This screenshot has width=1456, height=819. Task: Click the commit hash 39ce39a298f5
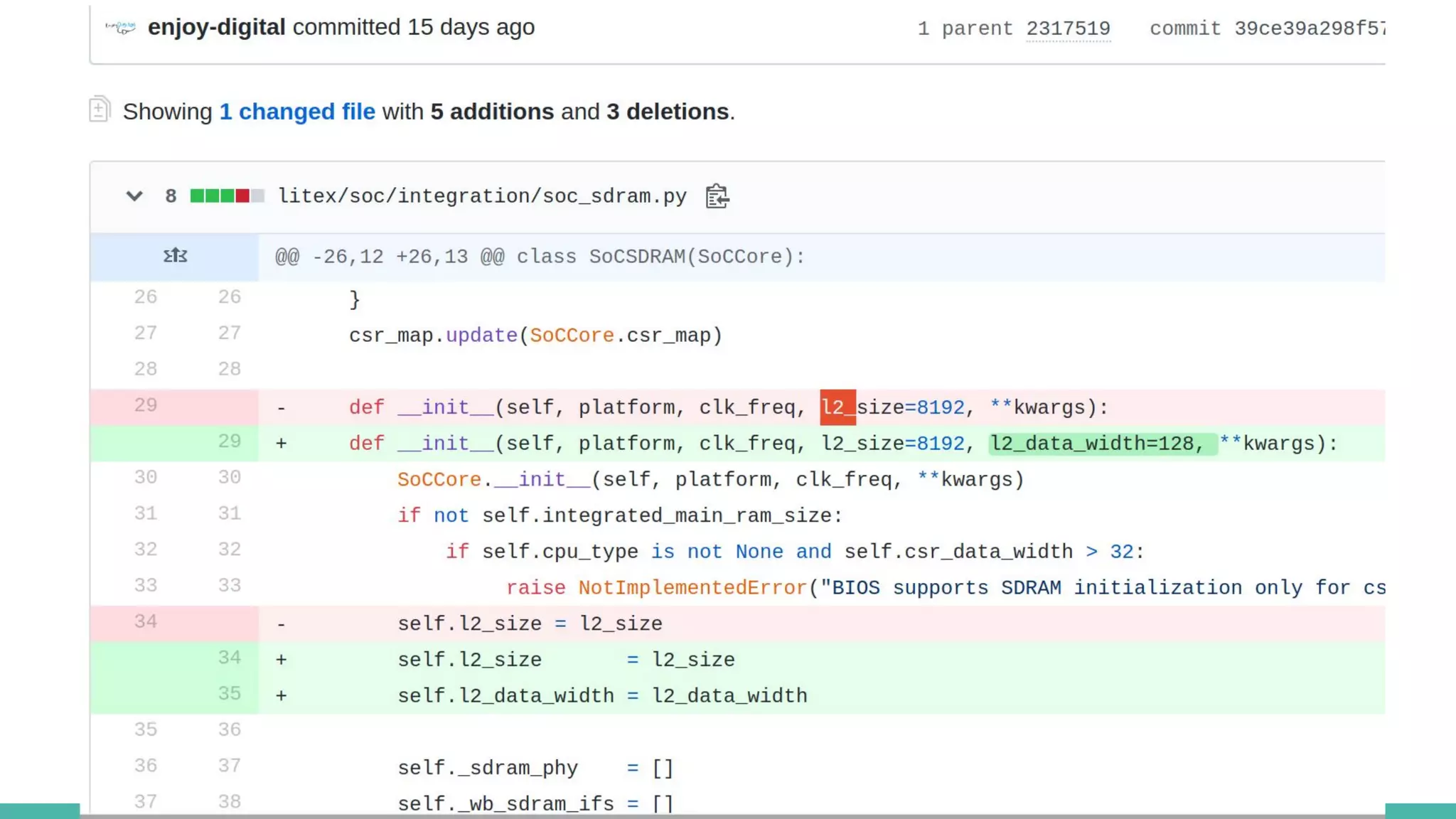tap(1310, 28)
